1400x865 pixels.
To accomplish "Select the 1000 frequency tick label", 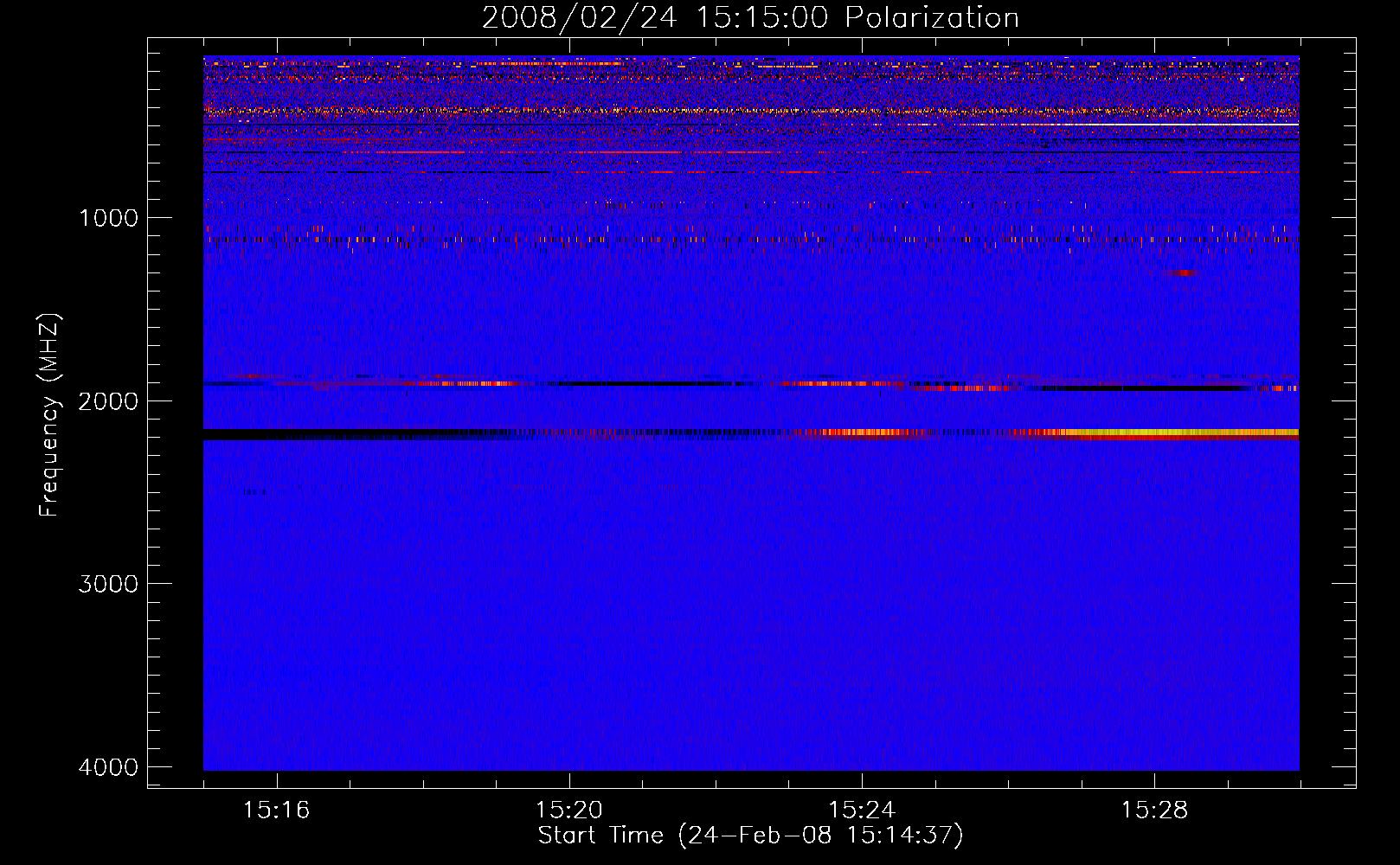I will coord(108,218).
